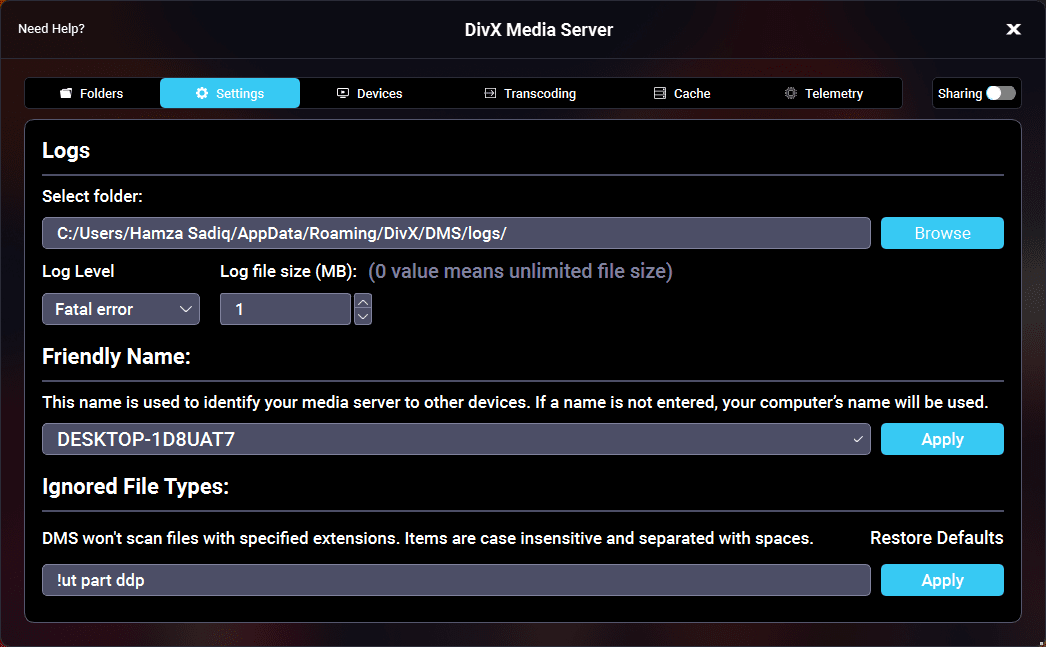1046x647 pixels.
Task: Click the Cache tab icon
Action: pos(660,94)
